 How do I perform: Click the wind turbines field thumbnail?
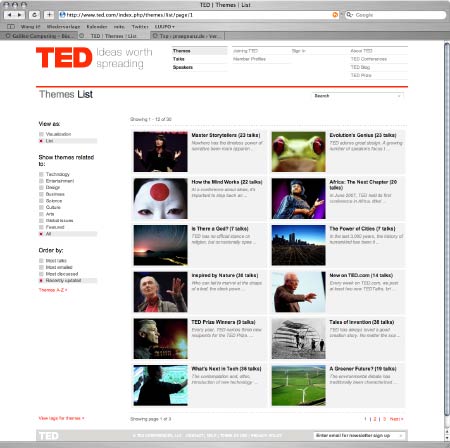pyautogui.click(x=298, y=385)
